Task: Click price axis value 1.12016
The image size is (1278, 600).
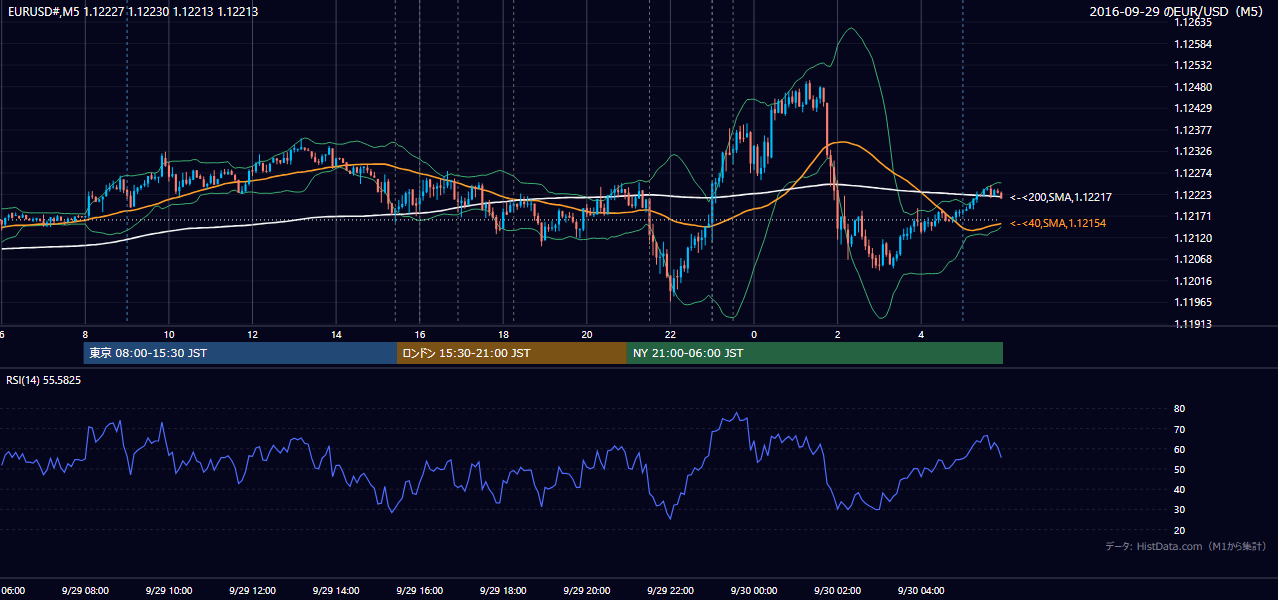Action: point(1192,281)
